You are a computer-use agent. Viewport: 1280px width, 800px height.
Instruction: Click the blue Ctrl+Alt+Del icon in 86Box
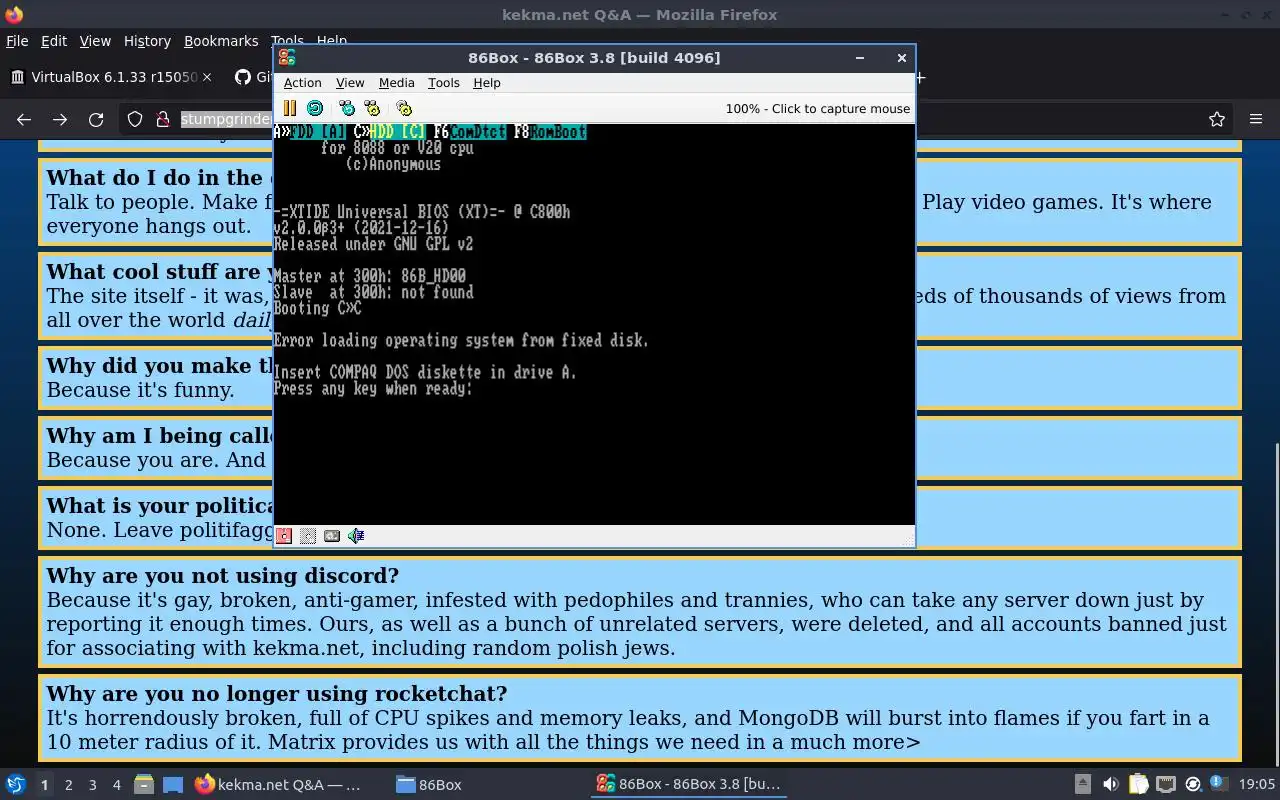(347, 108)
